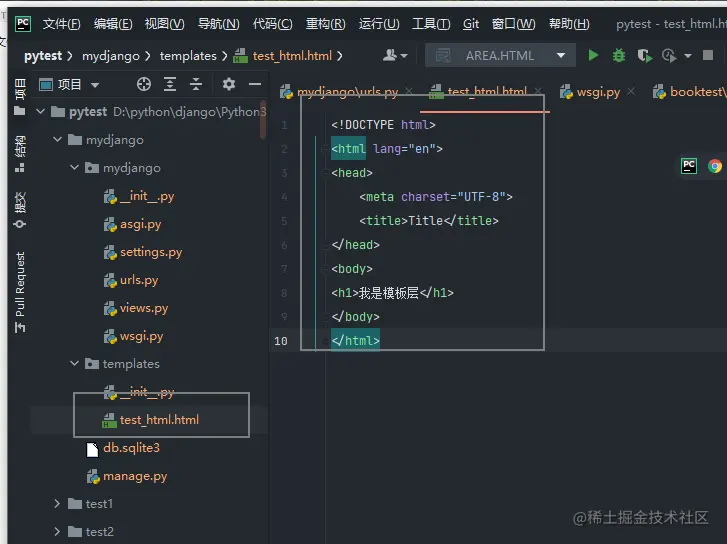The height and width of the screenshot is (544, 727).
Task: Open the 窗口(W) menu
Action: point(513,24)
